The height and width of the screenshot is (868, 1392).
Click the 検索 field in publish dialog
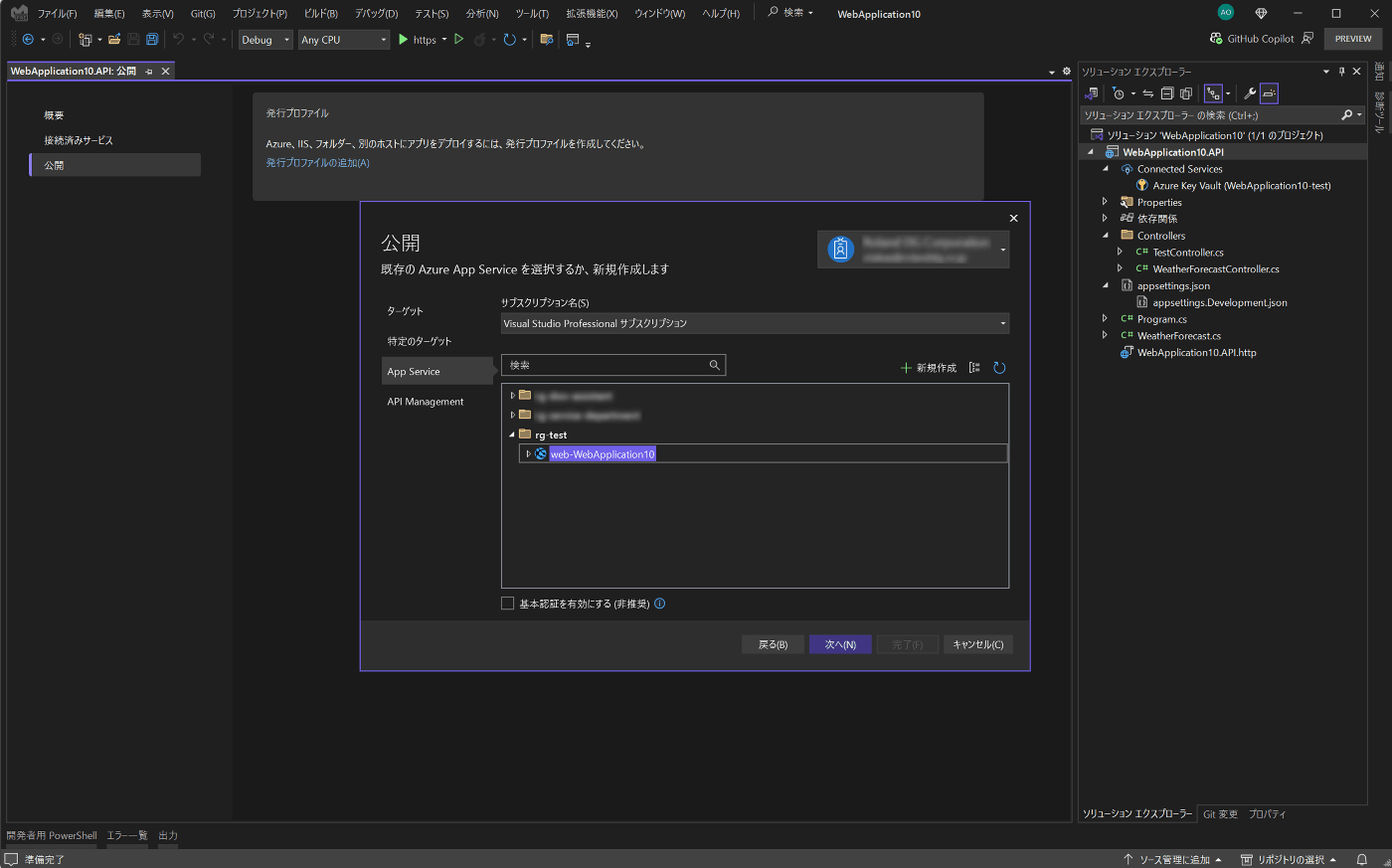pyautogui.click(x=613, y=365)
